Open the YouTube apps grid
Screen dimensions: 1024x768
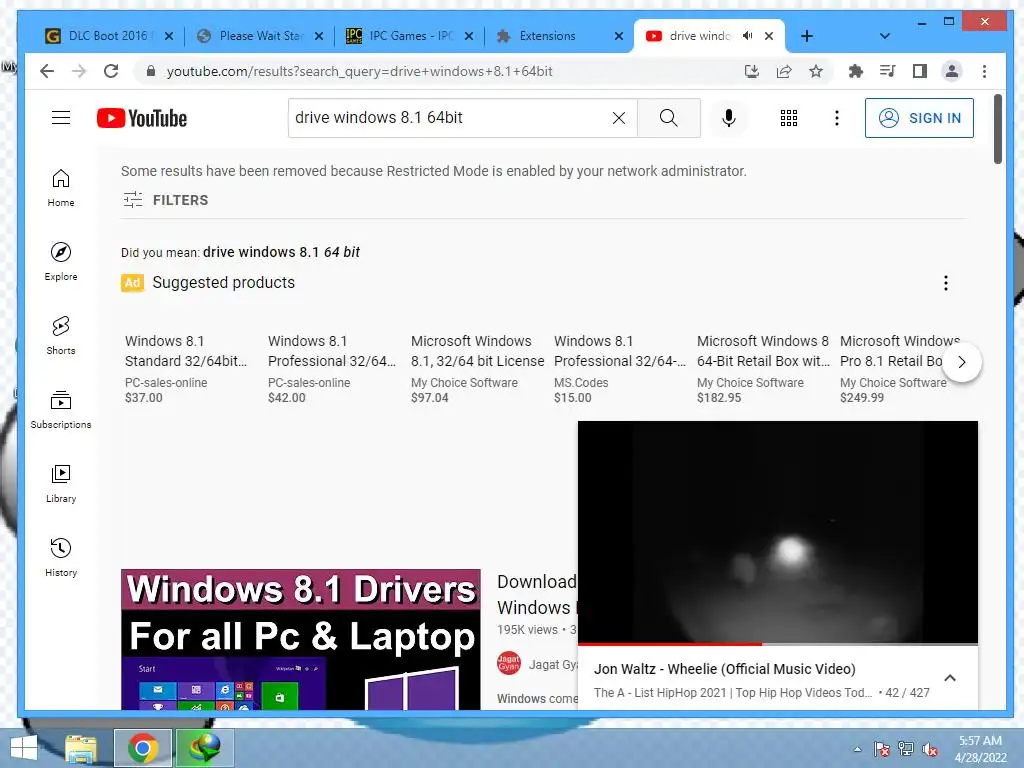coord(789,118)
